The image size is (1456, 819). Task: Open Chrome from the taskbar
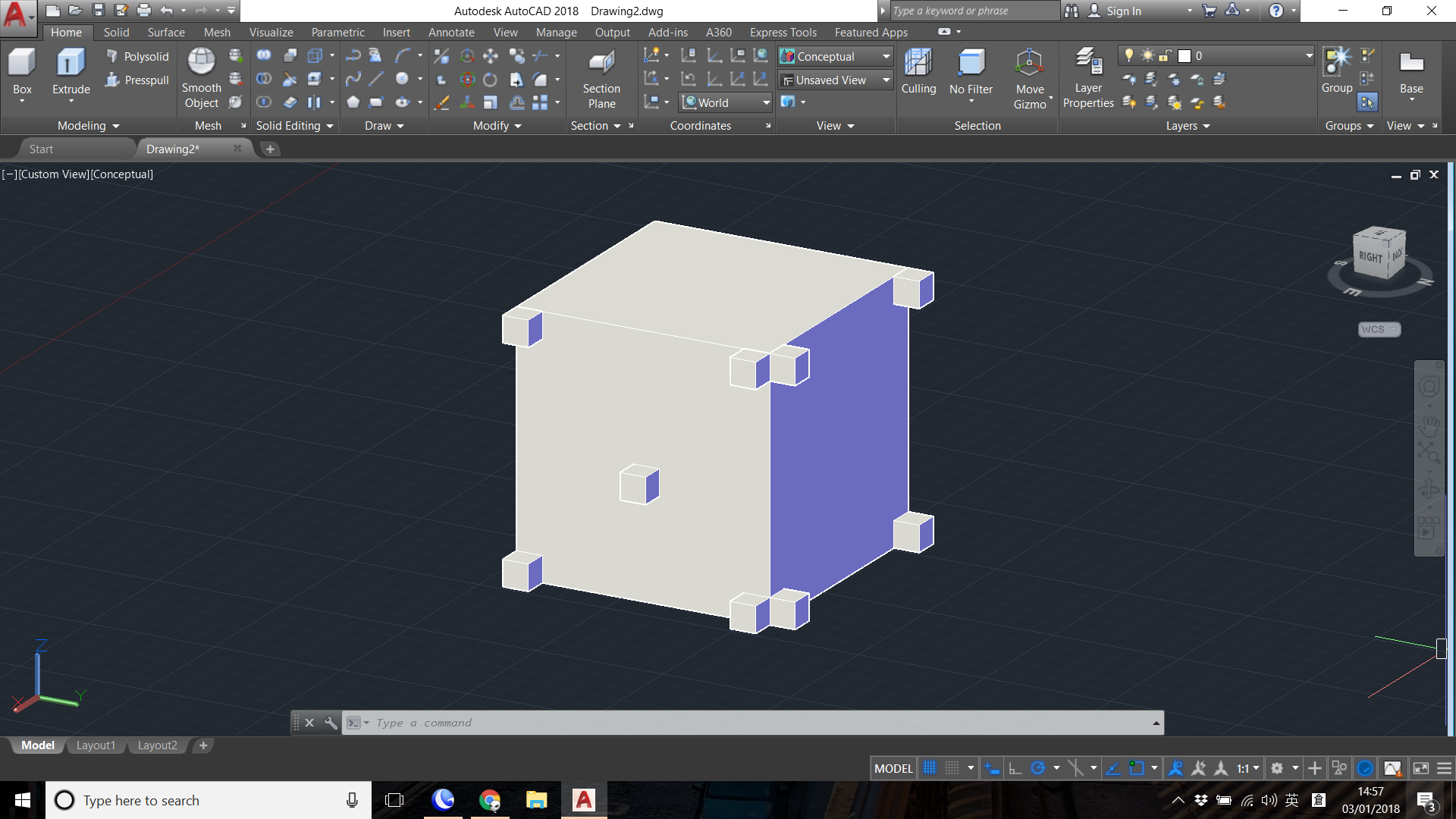pyautogui.click(x=490, y=800)
